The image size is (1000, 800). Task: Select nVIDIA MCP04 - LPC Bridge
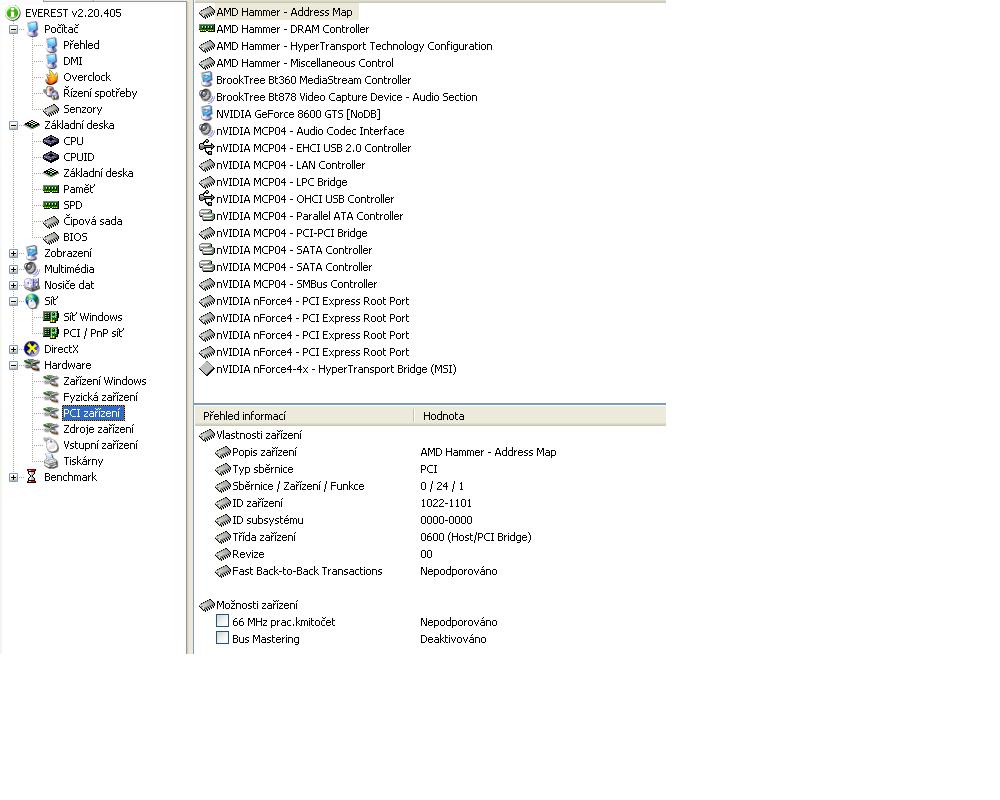point(281,182)
